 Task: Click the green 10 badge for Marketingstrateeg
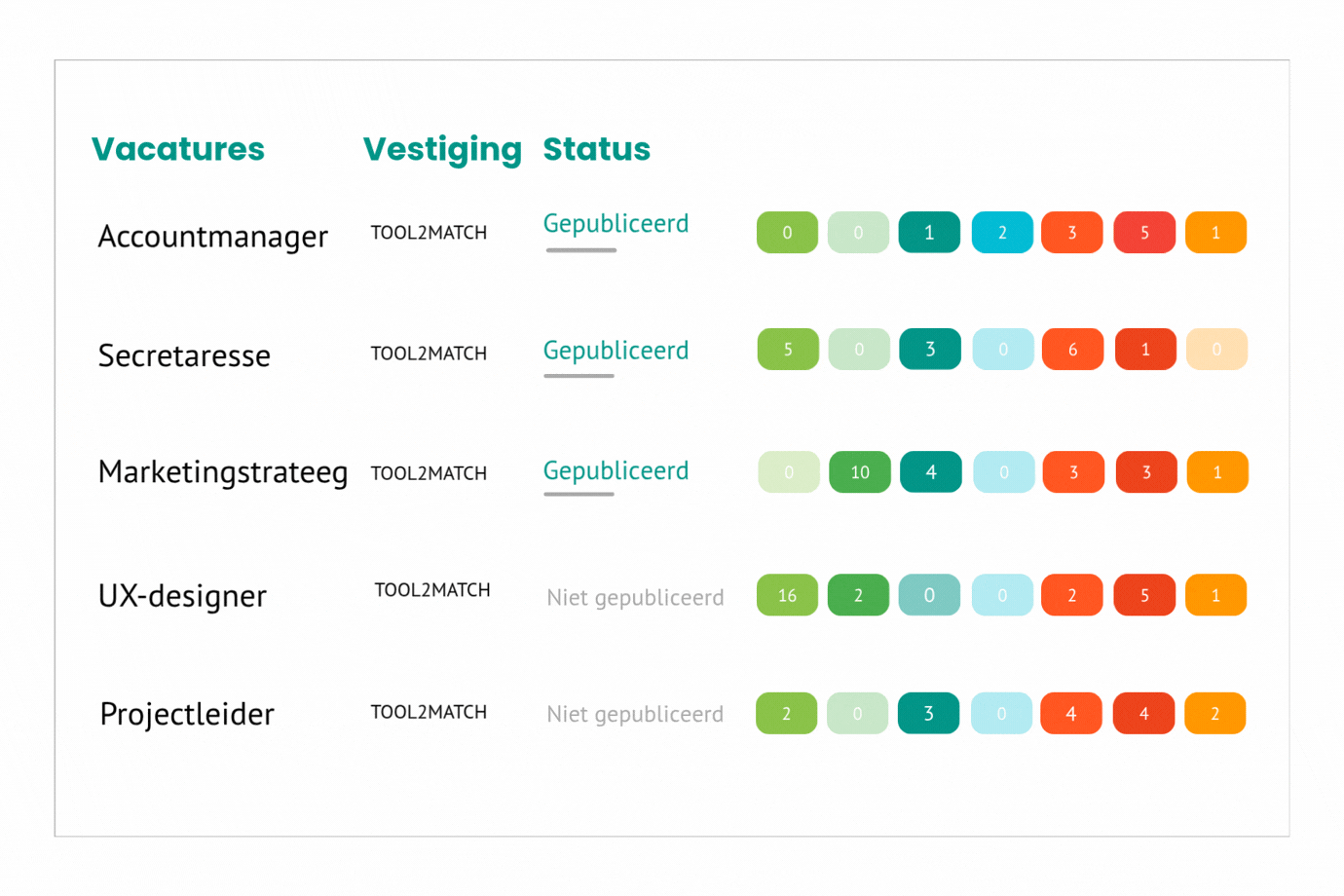pos(859,472)
